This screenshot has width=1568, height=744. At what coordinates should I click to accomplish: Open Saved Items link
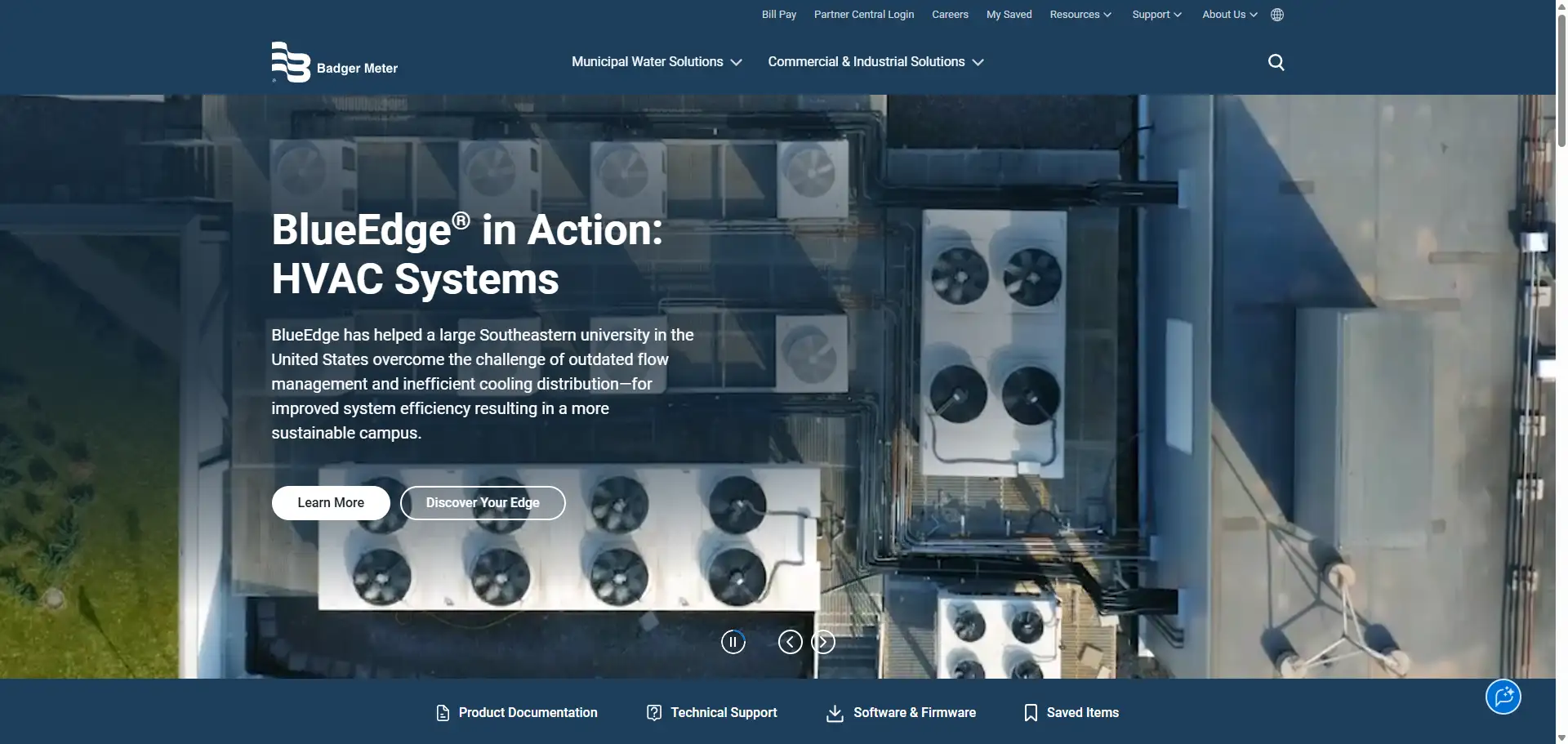[x=1083, y=713]
